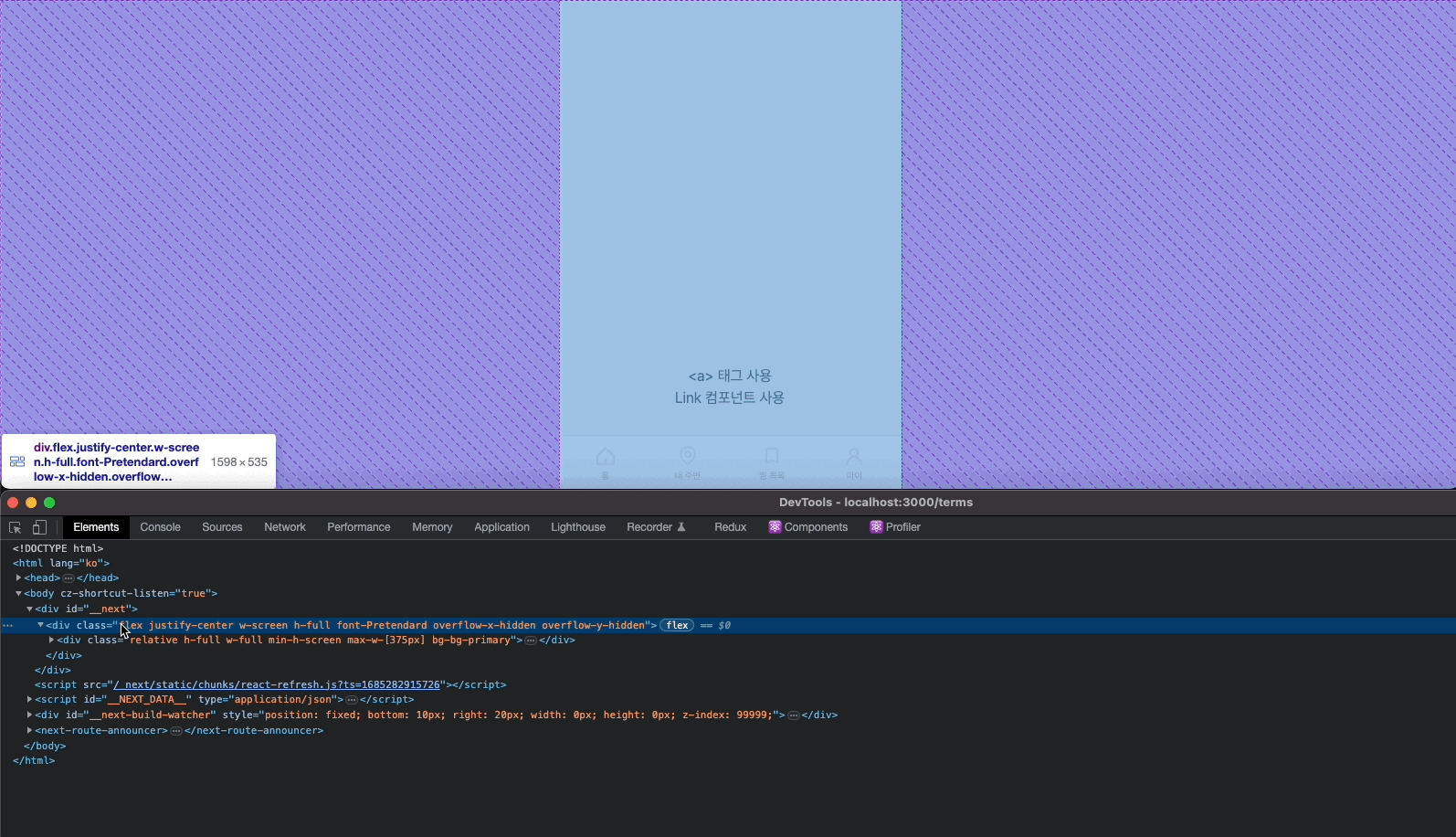The height and width of the screenshot is (837, 1456).
Task: Open the Lighthouse tab
Action: pyautogui.click(x=578, y=527)
